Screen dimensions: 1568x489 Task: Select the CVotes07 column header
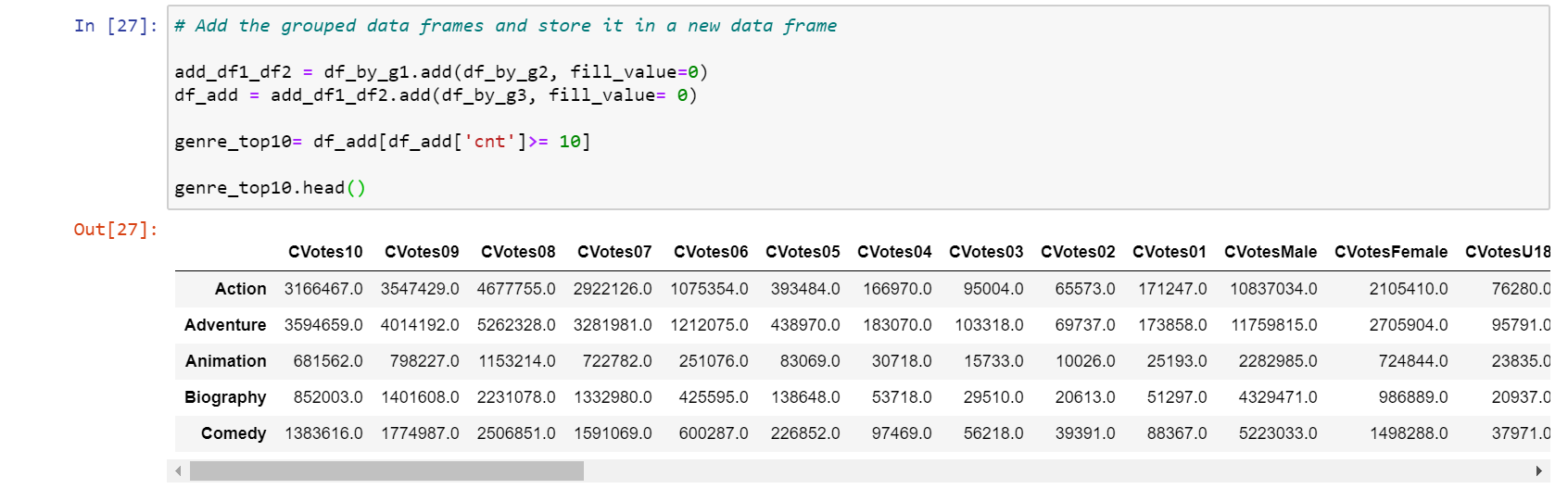tap(614, 252)
